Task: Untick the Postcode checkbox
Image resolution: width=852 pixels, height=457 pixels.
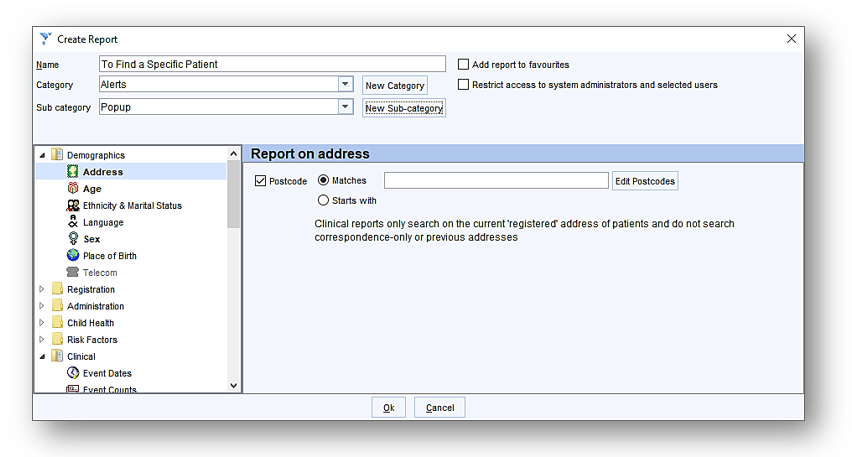Action: [260, 181]
